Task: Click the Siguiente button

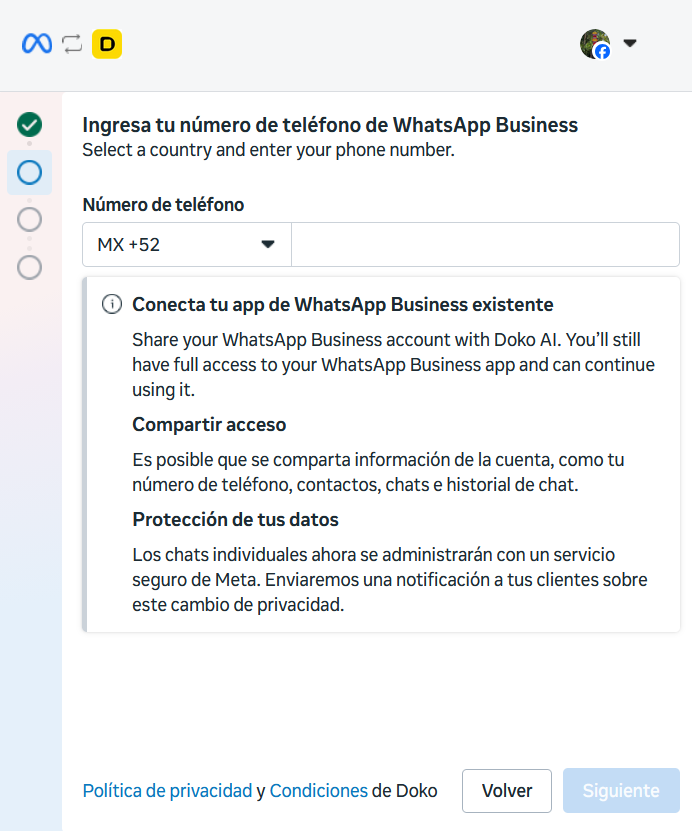Action: (621, 791)
